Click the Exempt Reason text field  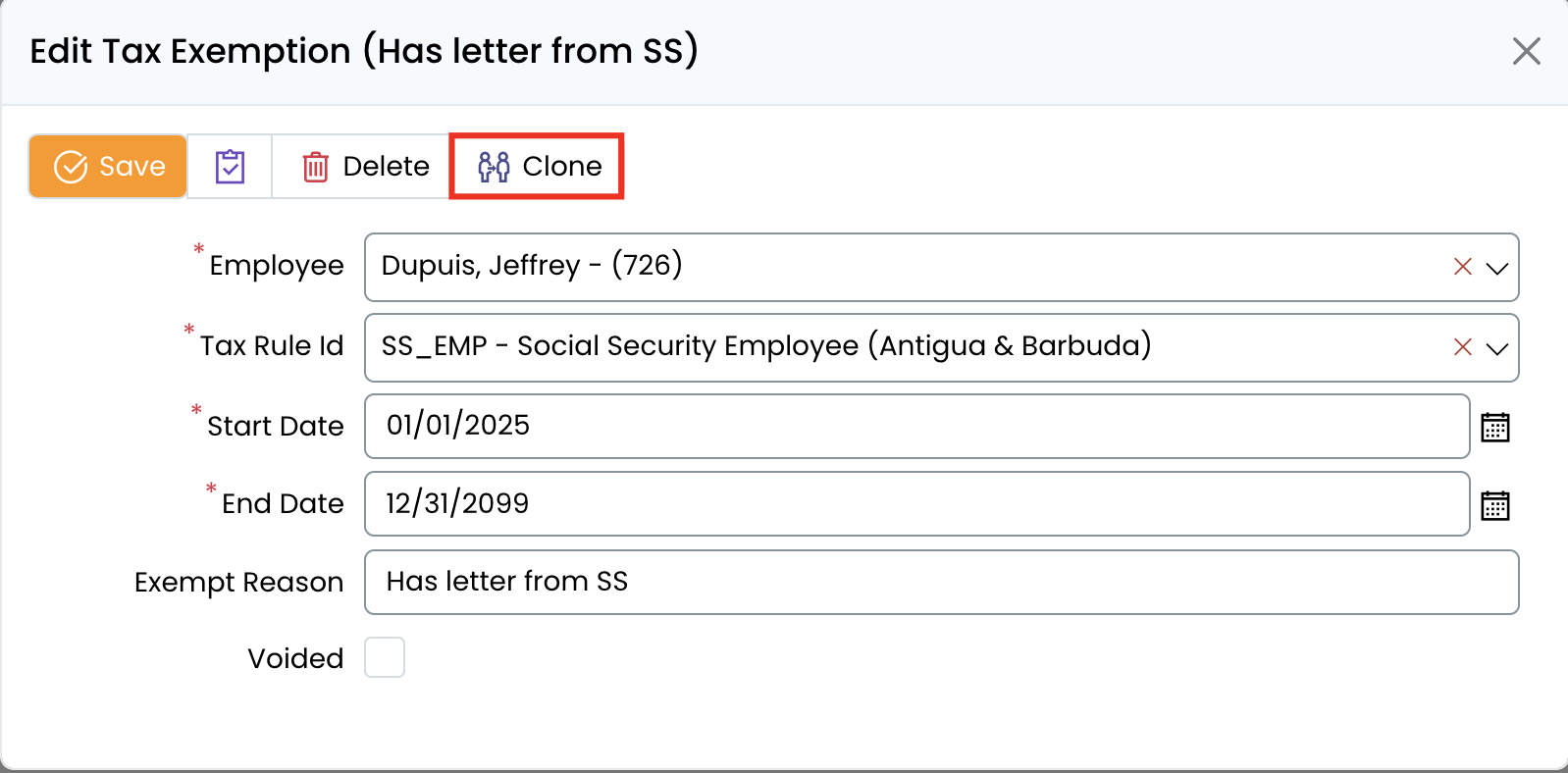point(940,583)
